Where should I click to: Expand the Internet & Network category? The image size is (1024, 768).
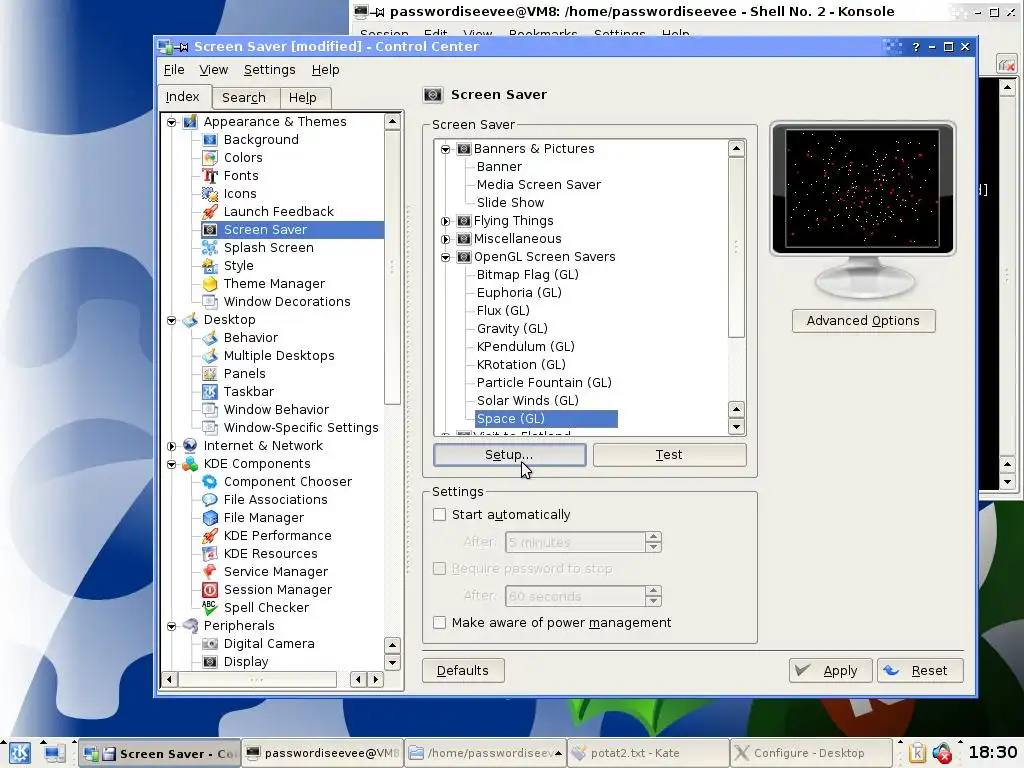[x=172, y=446]
